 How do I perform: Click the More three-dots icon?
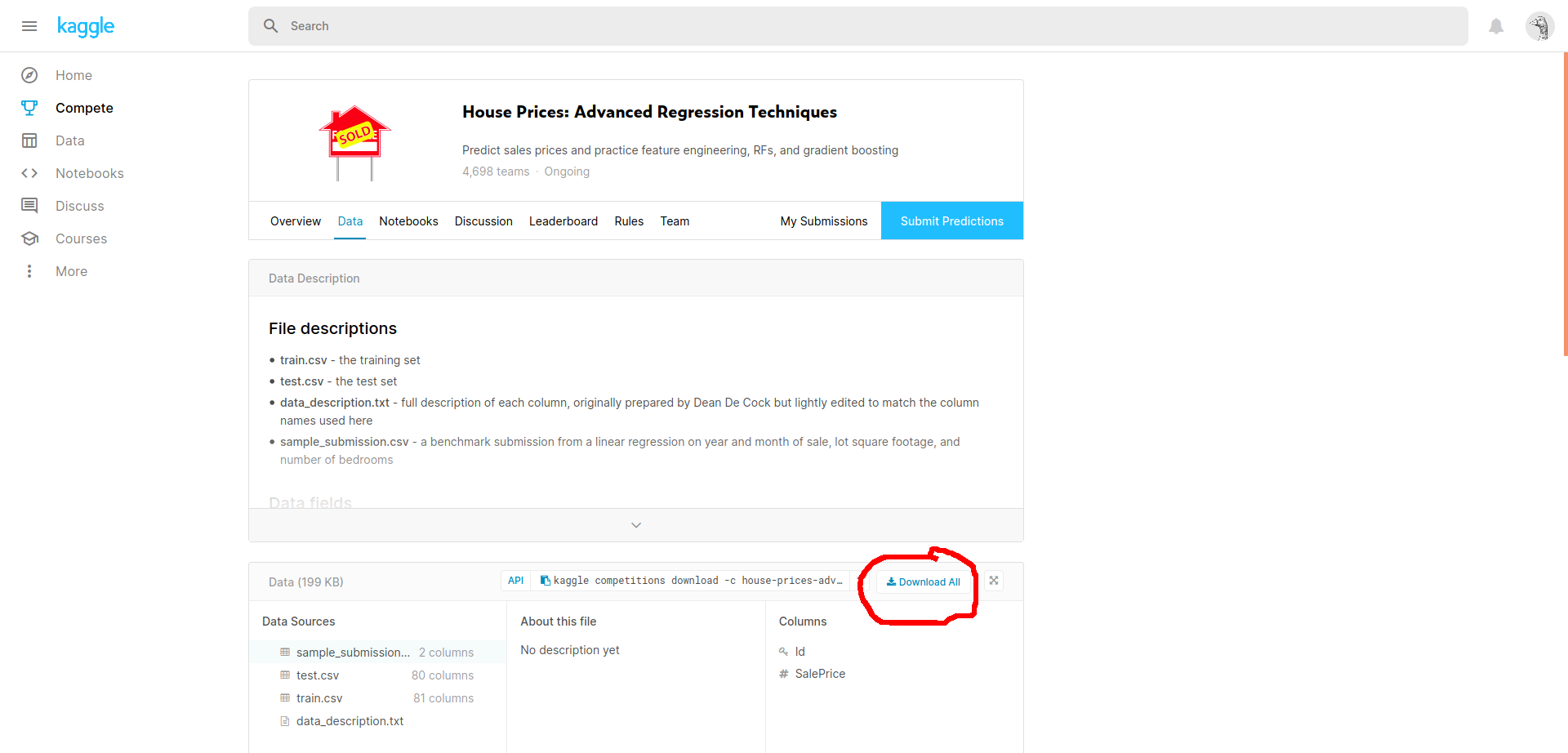coord(29,271)
